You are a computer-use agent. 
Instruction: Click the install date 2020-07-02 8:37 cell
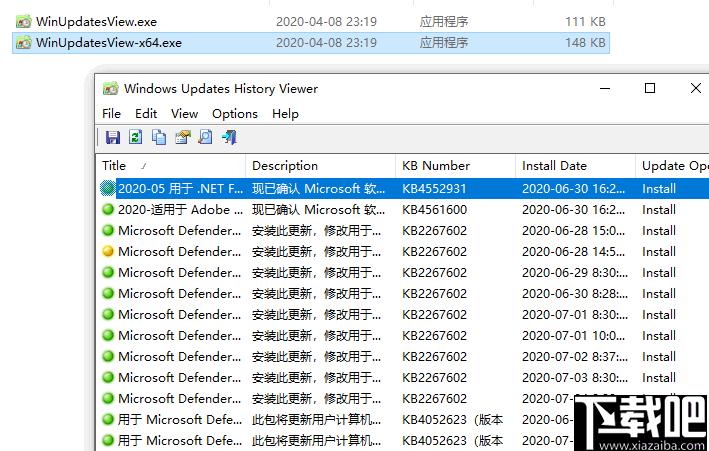(x=575, y=356)
